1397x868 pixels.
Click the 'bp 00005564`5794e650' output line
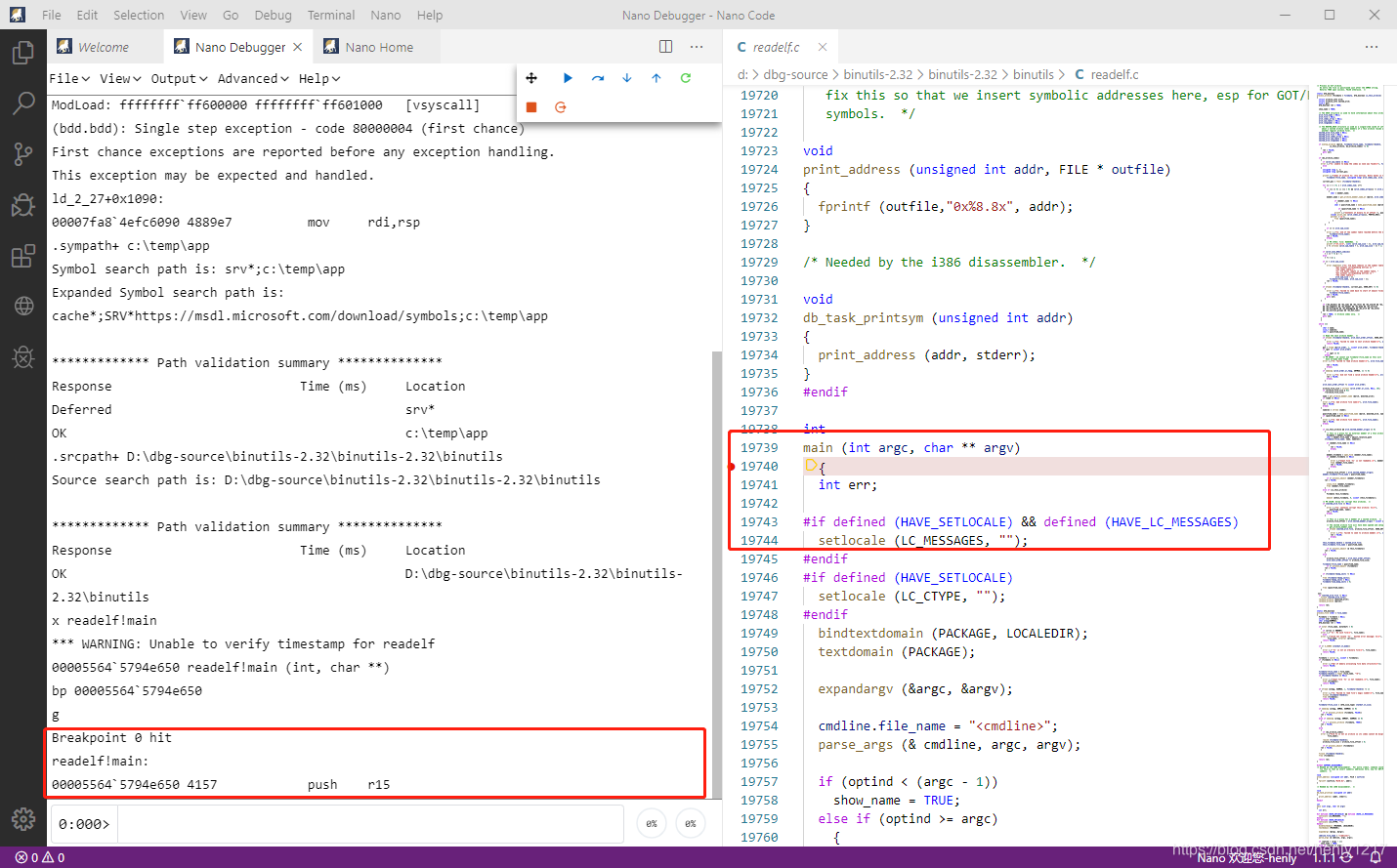127,691
